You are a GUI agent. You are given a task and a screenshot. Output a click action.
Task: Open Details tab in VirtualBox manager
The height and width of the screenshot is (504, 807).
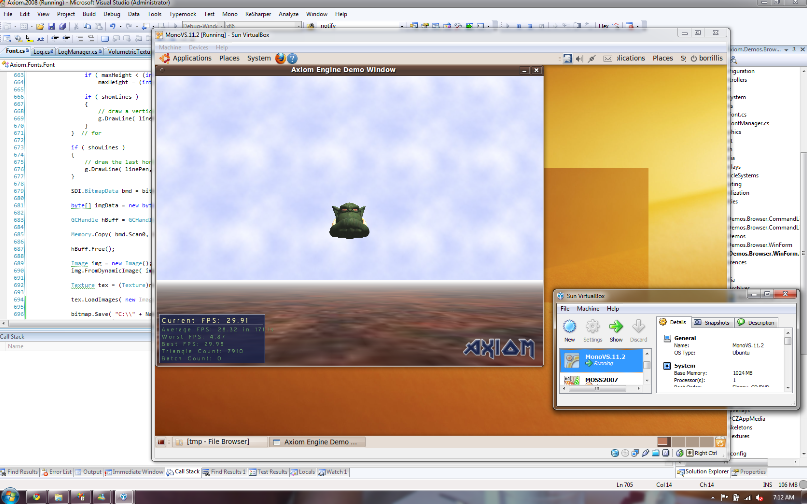click(674, 322)
